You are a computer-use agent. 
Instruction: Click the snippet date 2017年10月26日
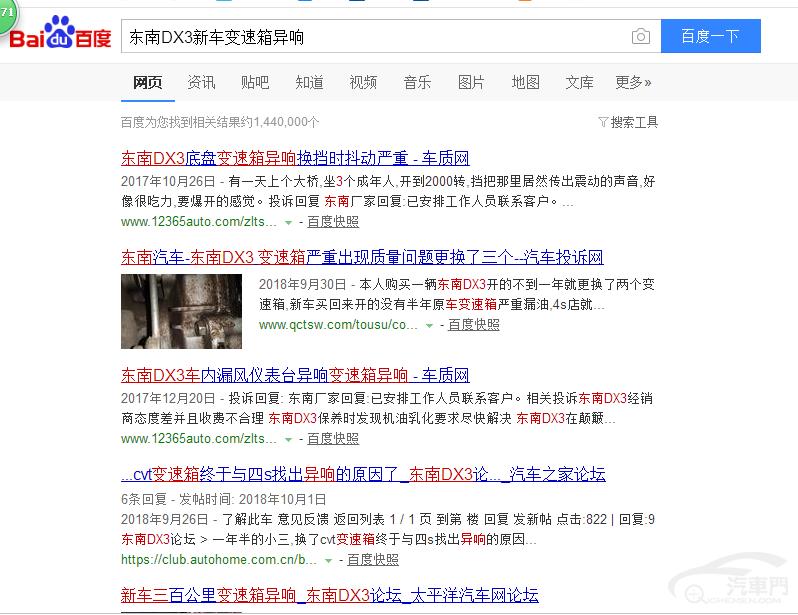(168, 181)
